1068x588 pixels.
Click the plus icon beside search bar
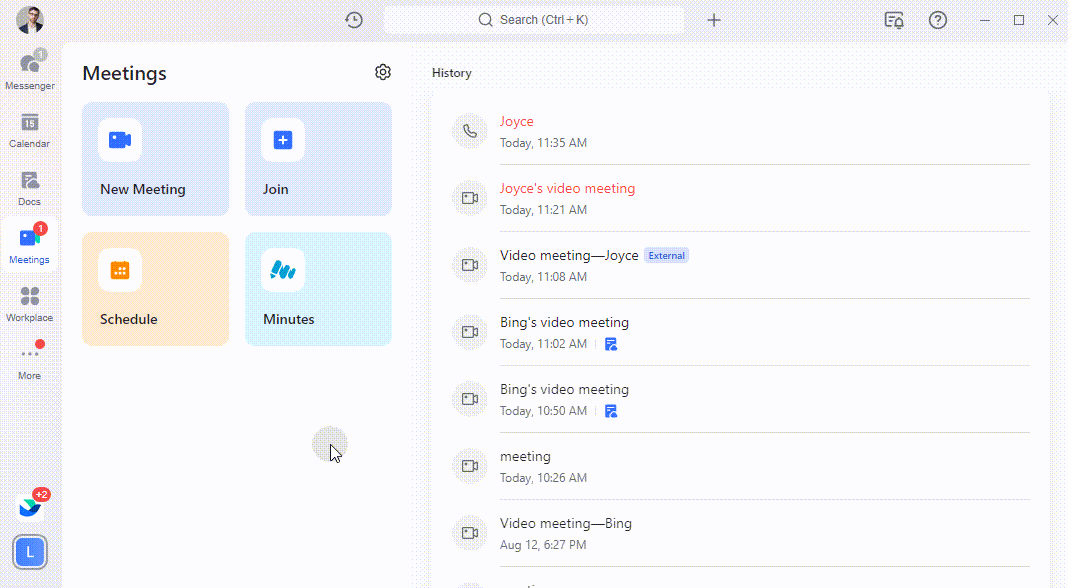[x=714, y=20]
